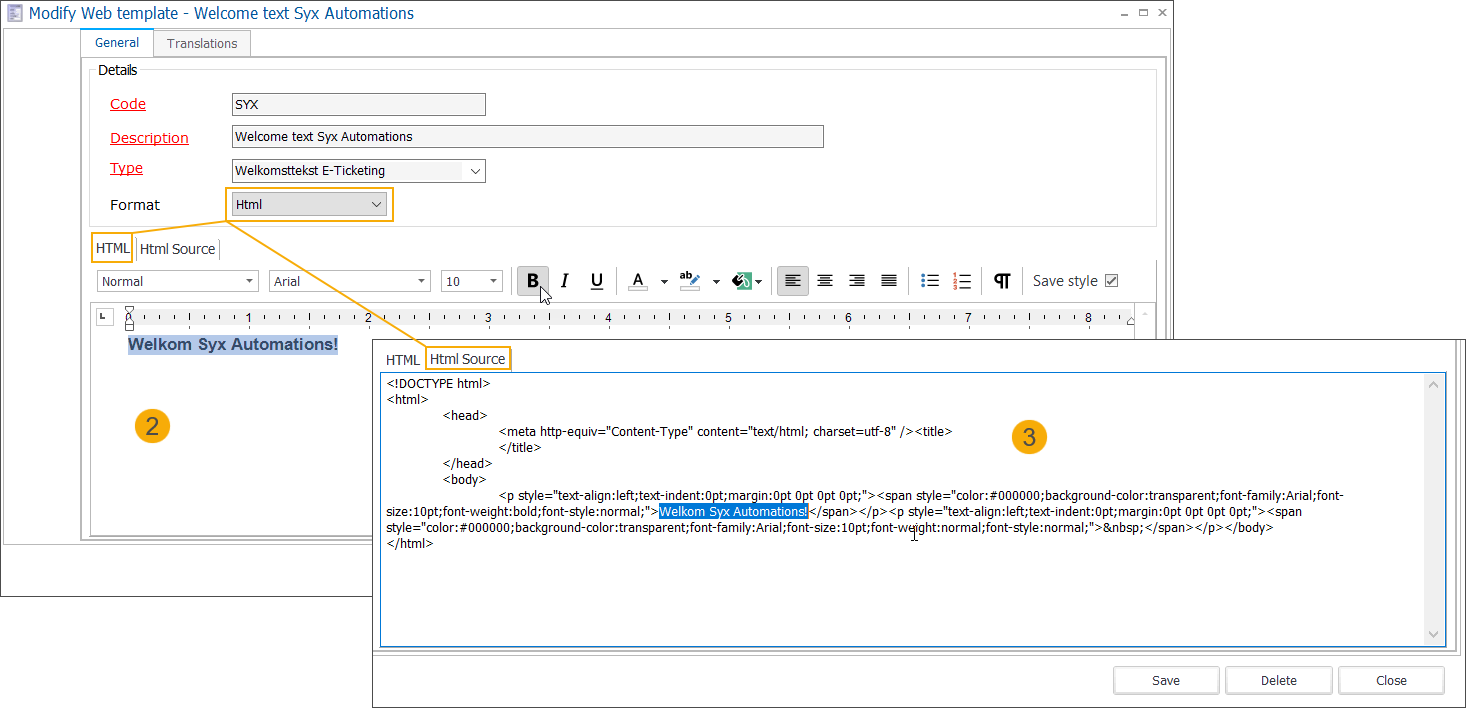1466x708 pixels.
Task: Select the font color tool
Action: pyautogui.click(x=638, y=281)
